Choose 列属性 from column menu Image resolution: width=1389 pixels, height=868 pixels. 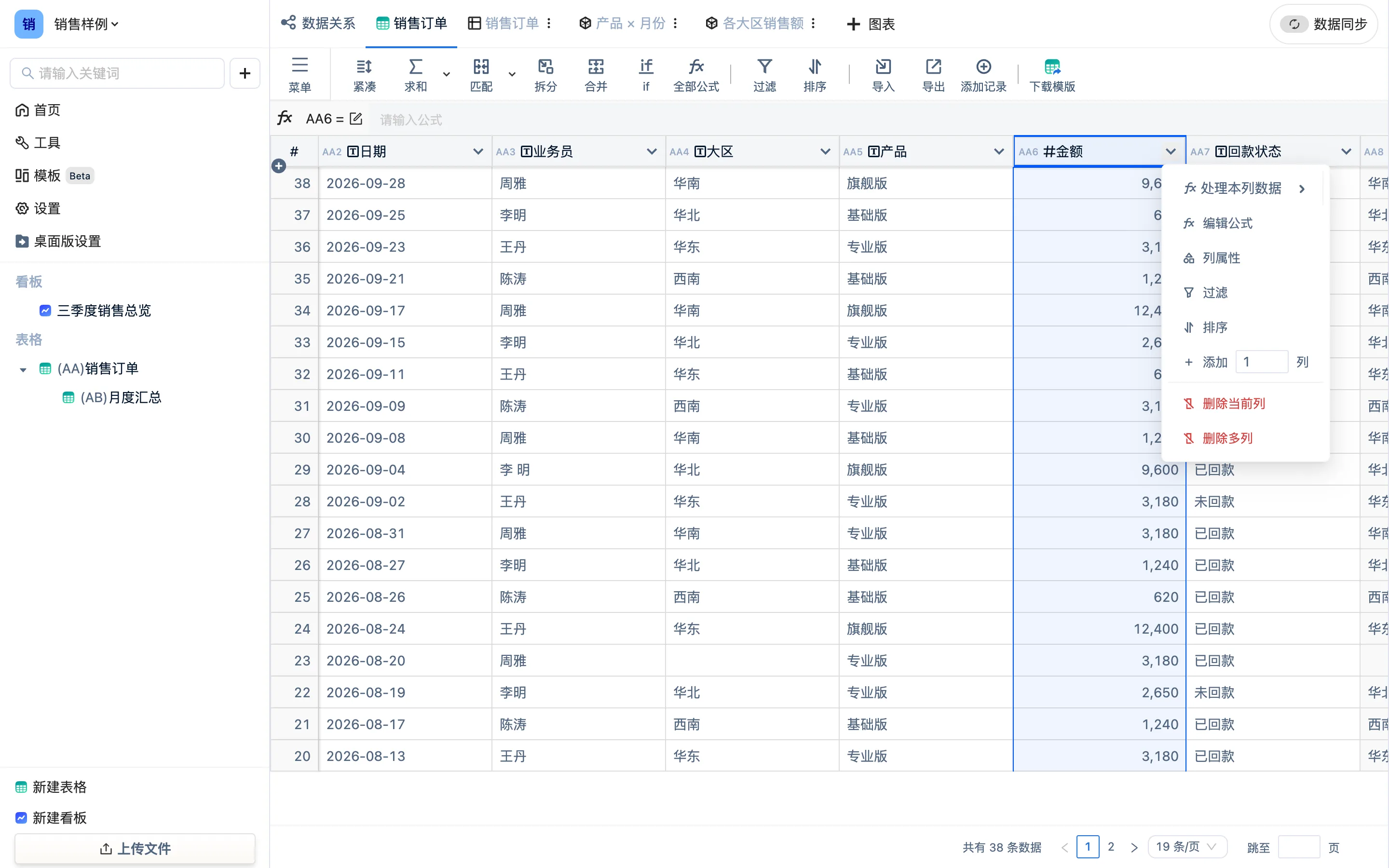1245,258
